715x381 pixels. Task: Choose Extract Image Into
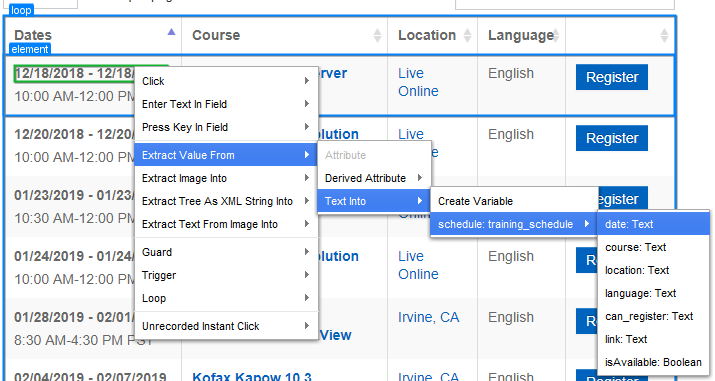[x=226, y=178]
